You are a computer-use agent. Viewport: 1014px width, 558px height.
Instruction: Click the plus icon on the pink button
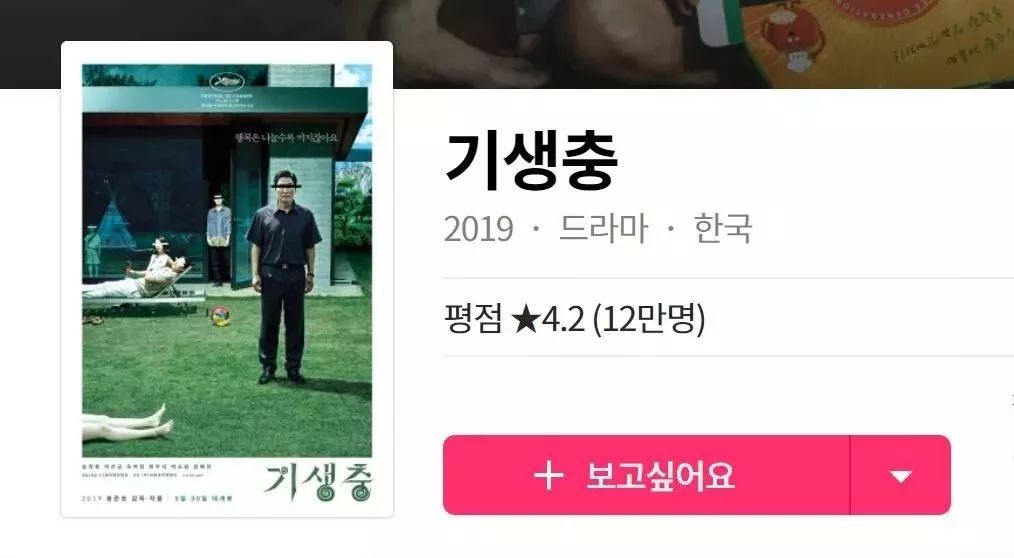pos(548,476)
